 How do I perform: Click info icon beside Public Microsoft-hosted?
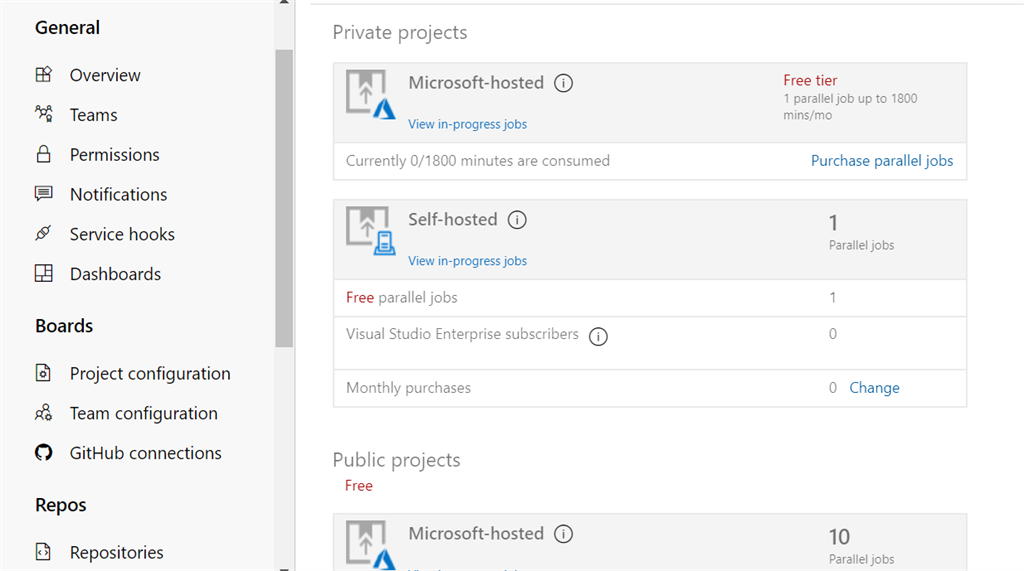(x=564, y=534)
